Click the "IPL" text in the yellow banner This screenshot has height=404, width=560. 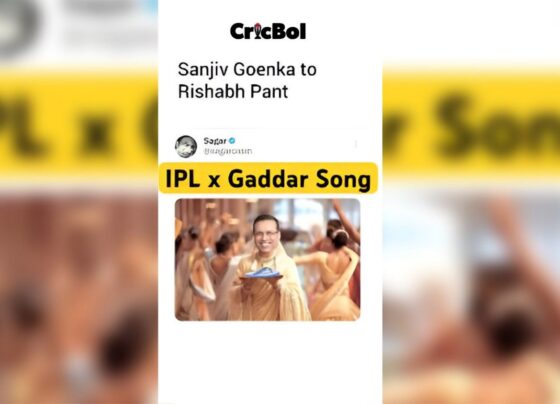point(182,179)
